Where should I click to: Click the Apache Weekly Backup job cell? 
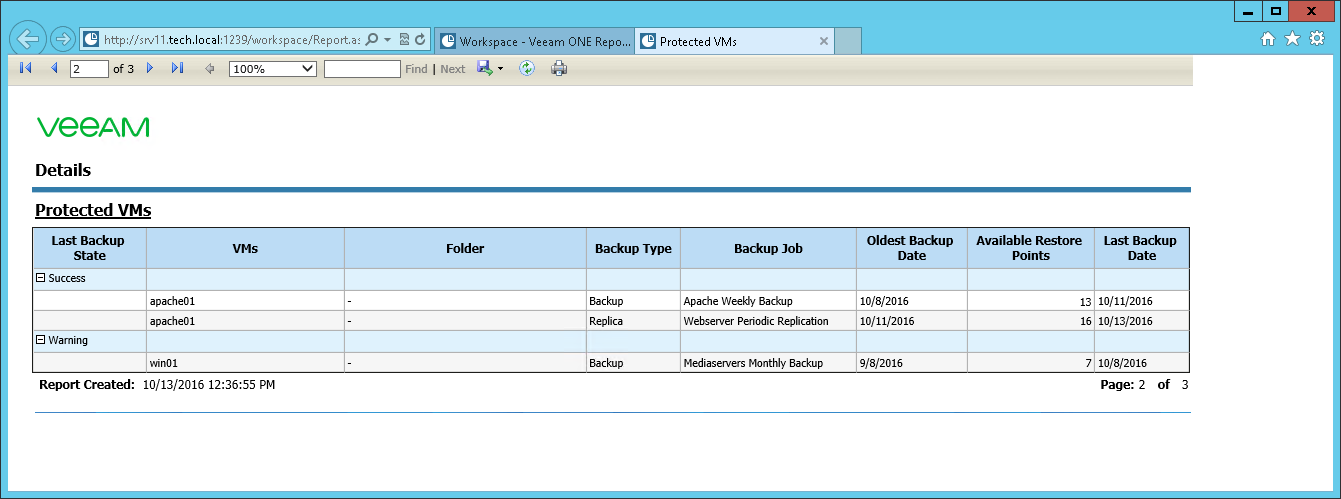point(768,300)
